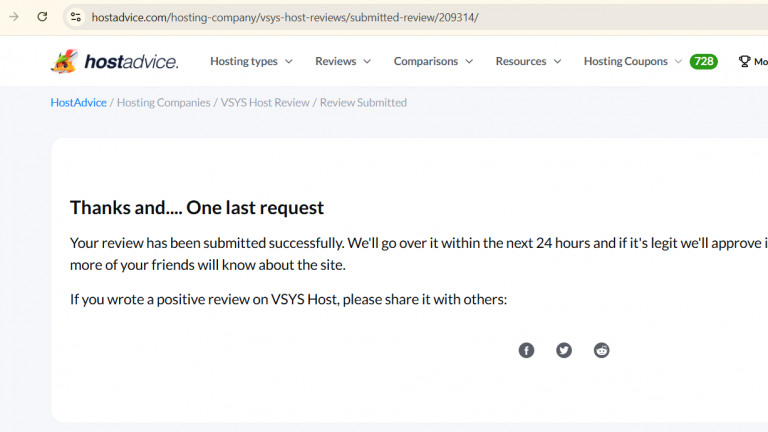Expand Comparisons chevron
768x432 pixels.
[469, 62]
